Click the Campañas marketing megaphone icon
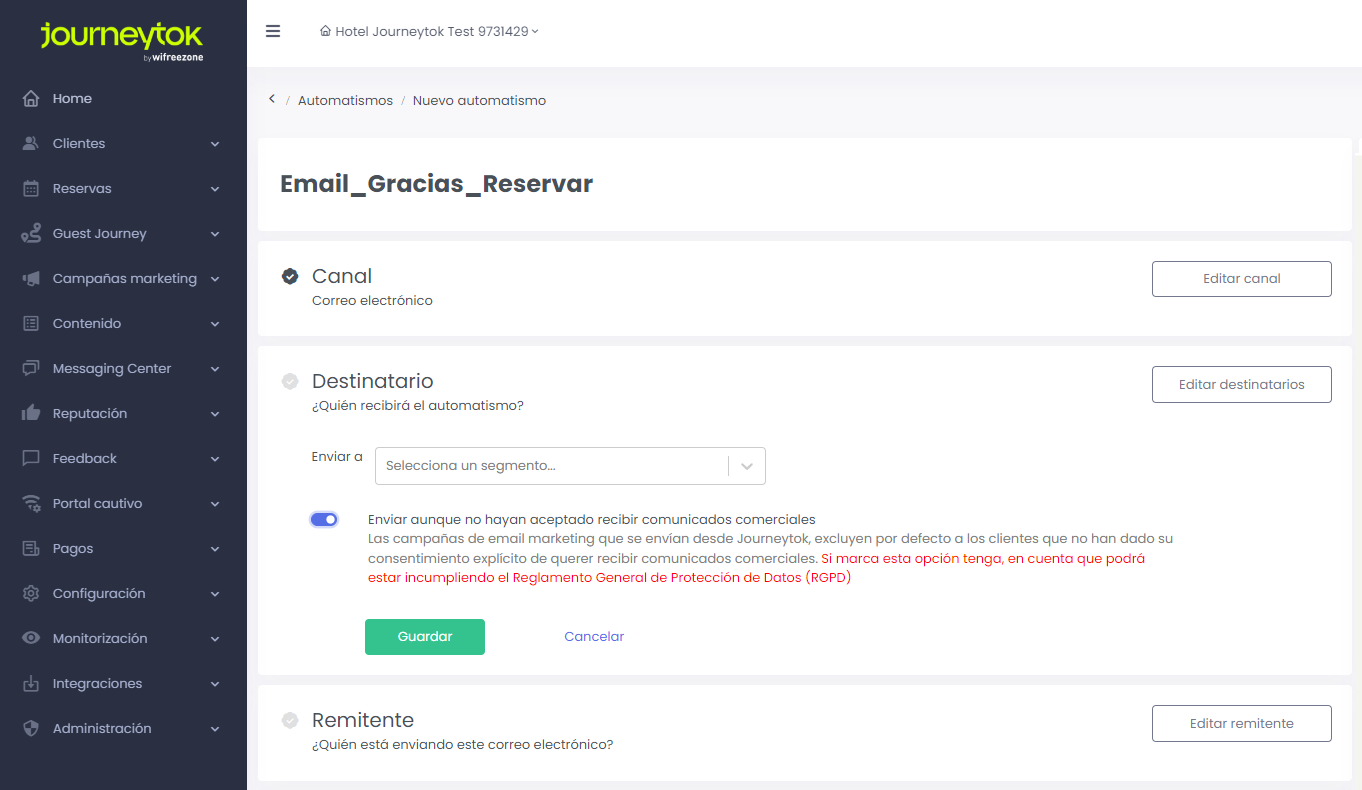 31,279
